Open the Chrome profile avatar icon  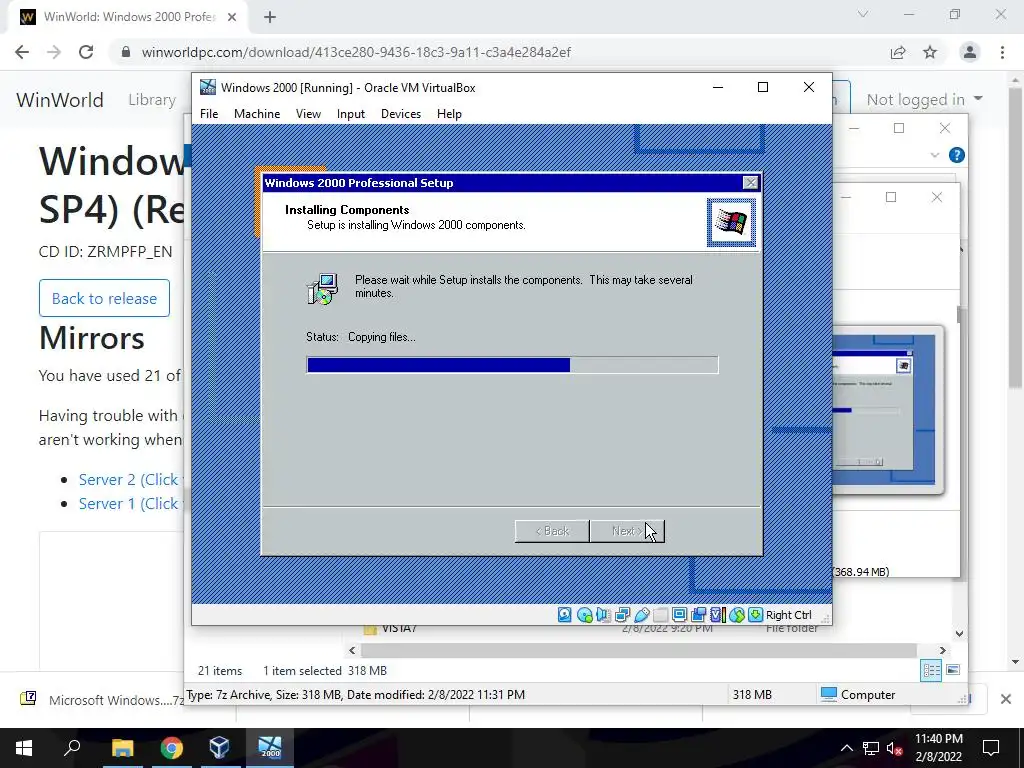(x=970, y=52)
